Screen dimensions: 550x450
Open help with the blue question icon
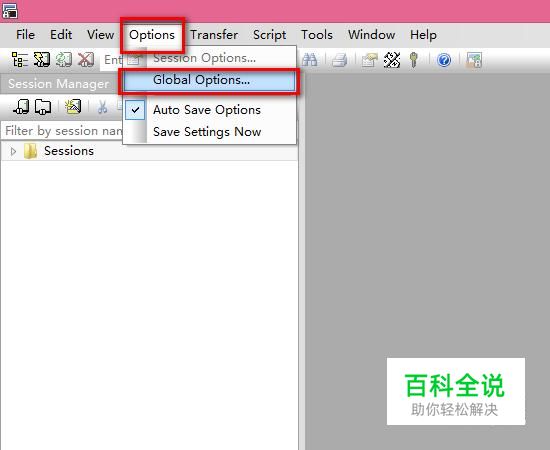[x=444, y=60]
